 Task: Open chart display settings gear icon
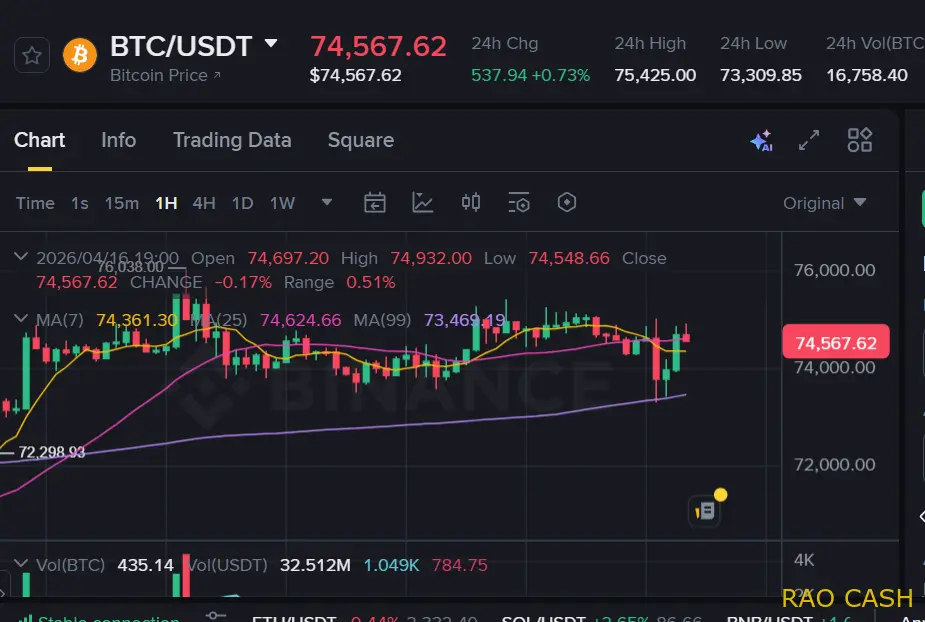pyautogui.click(x=519, y=202)
